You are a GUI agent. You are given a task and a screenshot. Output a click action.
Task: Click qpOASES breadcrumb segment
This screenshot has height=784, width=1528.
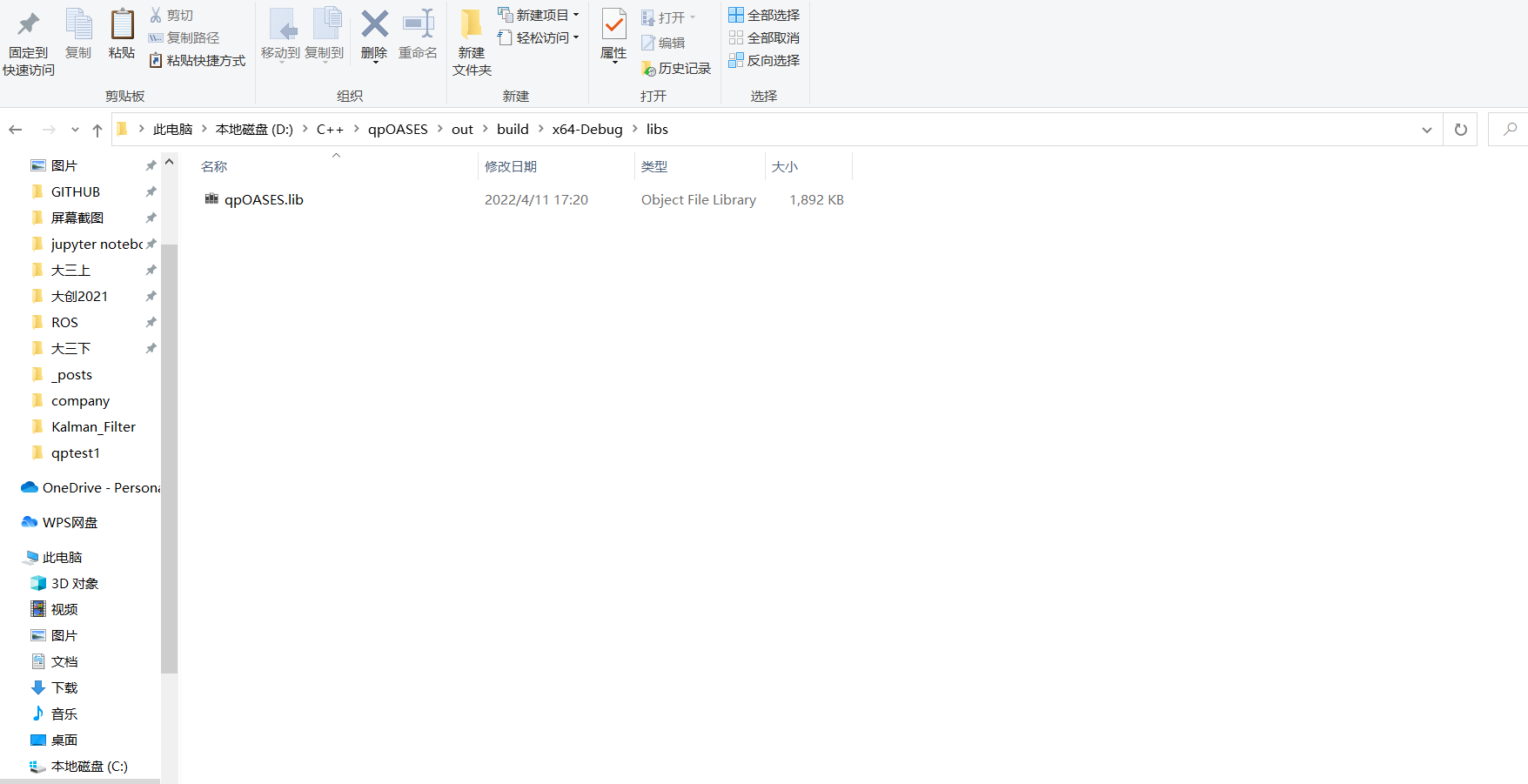pyautogui.click(x=398, y=129)
